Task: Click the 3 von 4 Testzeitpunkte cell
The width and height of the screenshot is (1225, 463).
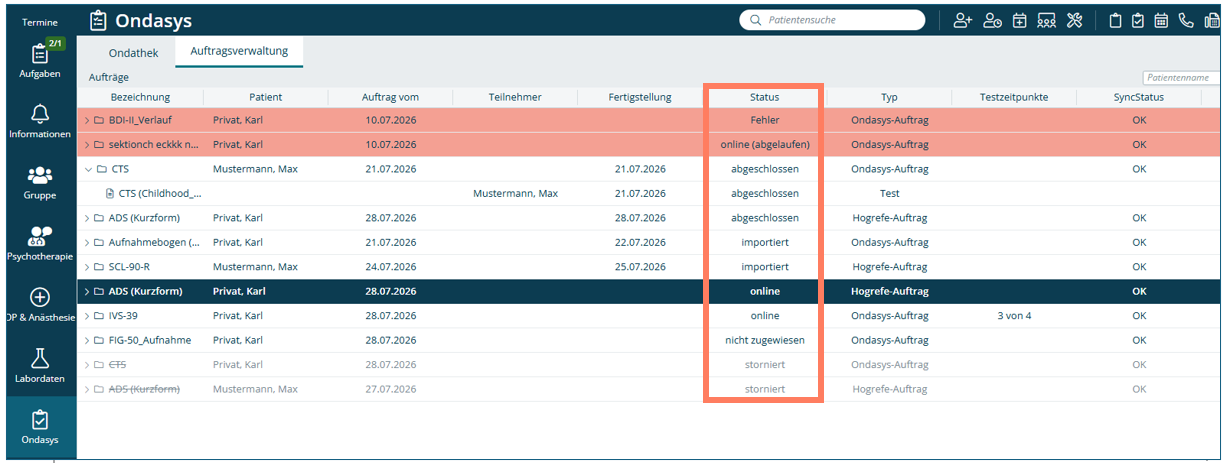Action: 1014,316
